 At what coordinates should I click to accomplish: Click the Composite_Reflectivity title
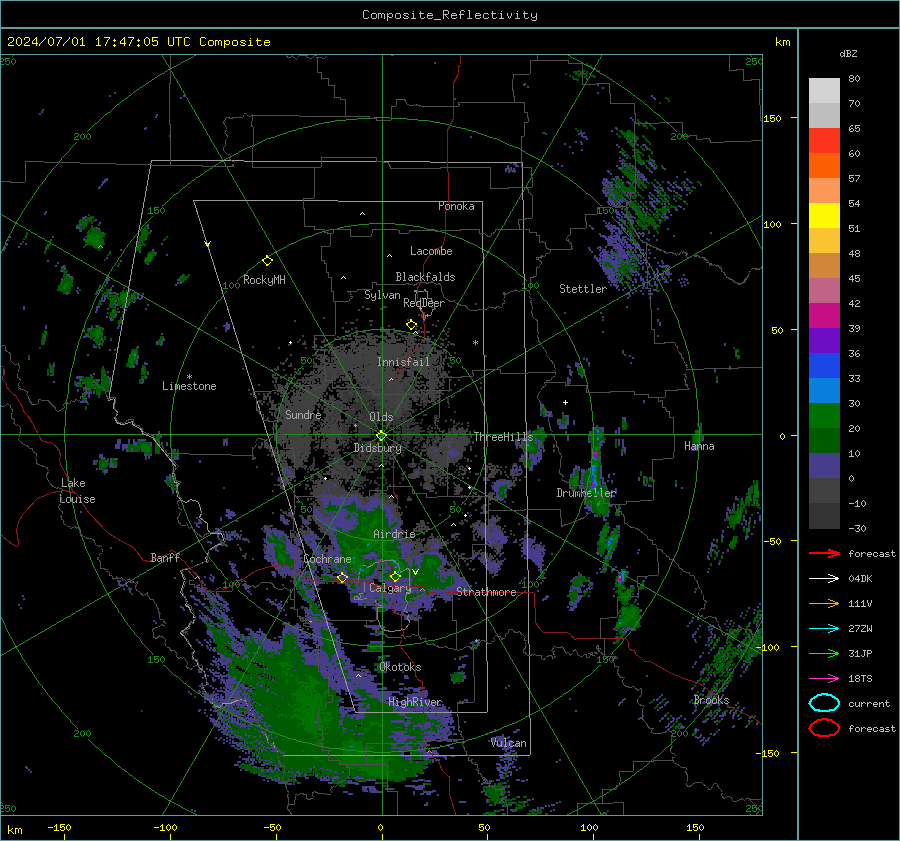click(x=450, y=15)
